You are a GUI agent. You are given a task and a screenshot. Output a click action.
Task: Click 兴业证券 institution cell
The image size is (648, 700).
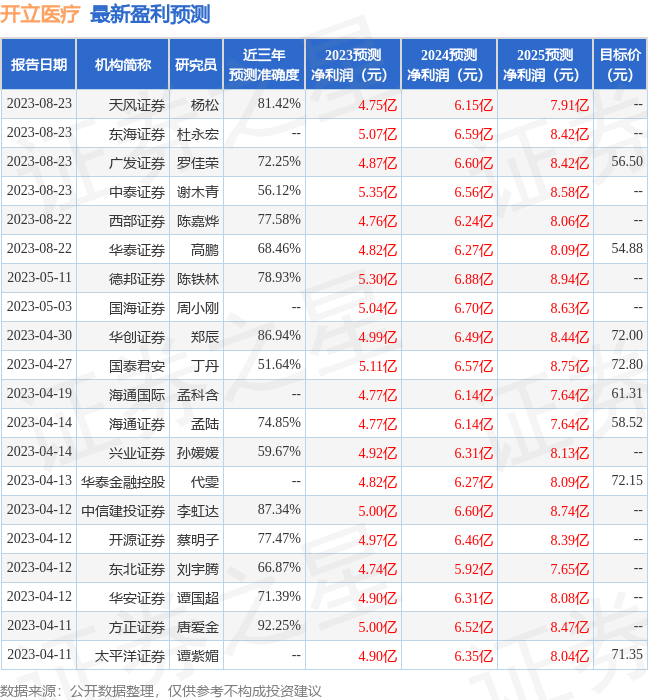click(x=137, y=453)
